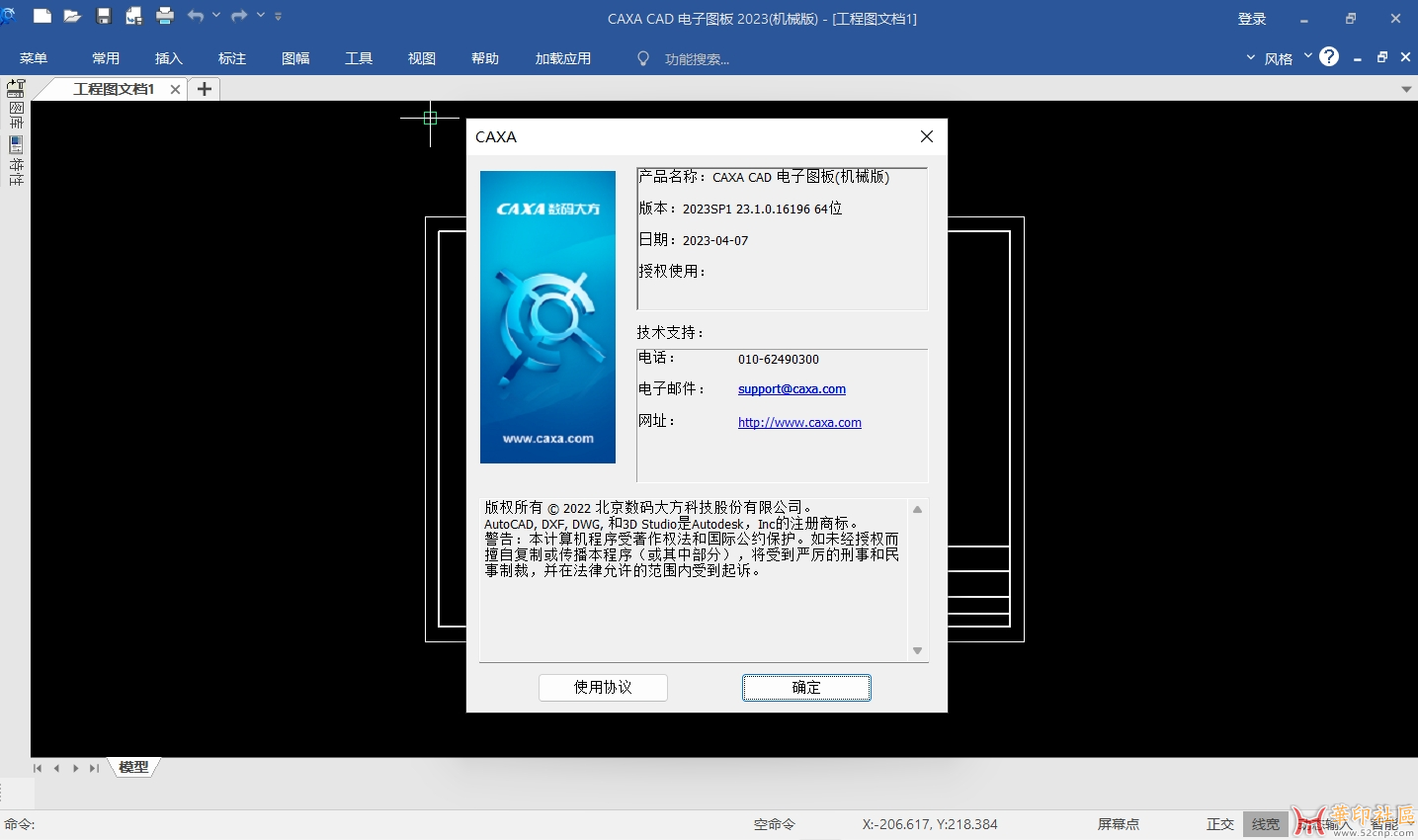The width and height of the screenshot is (1418, 840).
Task: Click the 使用协议 button
Action: pos(603,688)
